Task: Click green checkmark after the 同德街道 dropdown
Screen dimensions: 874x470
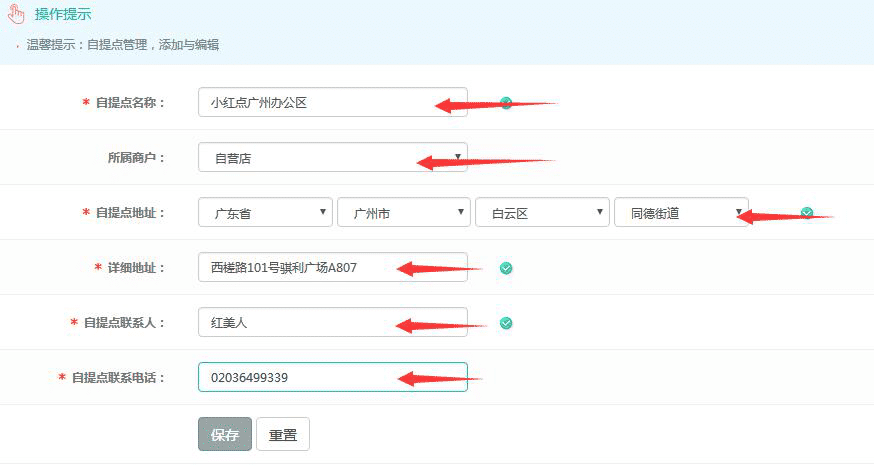Action: click(x=807, y=212)
